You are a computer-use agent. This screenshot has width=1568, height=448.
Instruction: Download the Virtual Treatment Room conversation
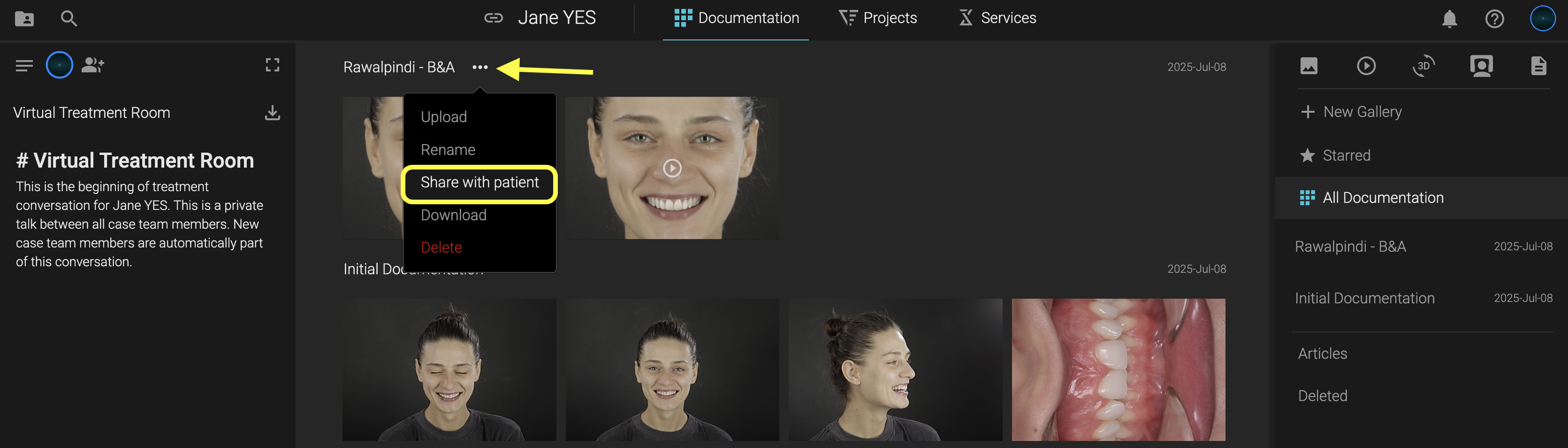point(272,113)
